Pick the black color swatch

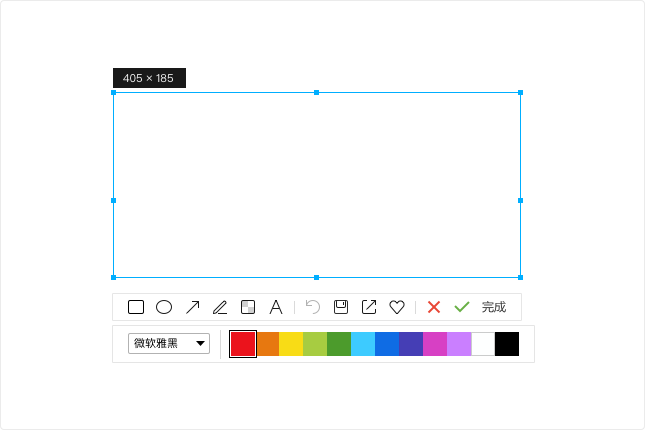[507, 344]
